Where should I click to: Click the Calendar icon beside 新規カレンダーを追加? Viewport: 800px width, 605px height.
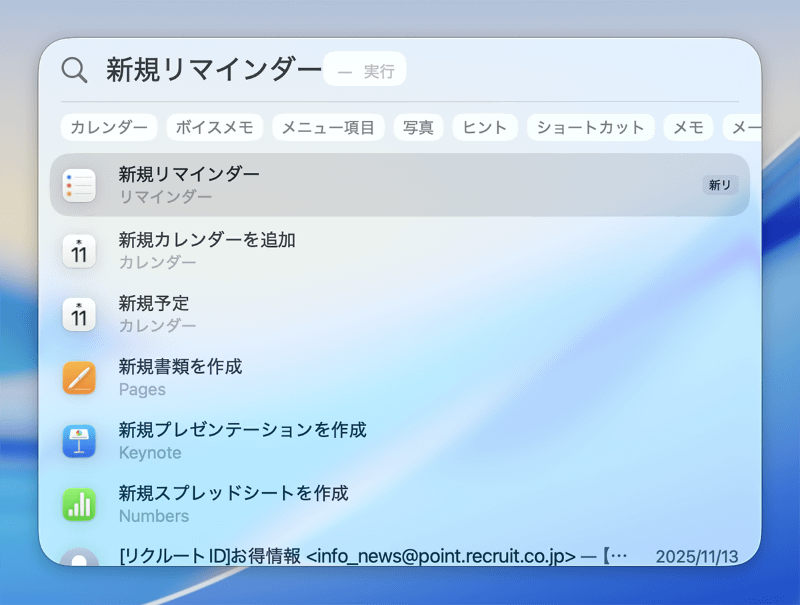coord(79,251)
